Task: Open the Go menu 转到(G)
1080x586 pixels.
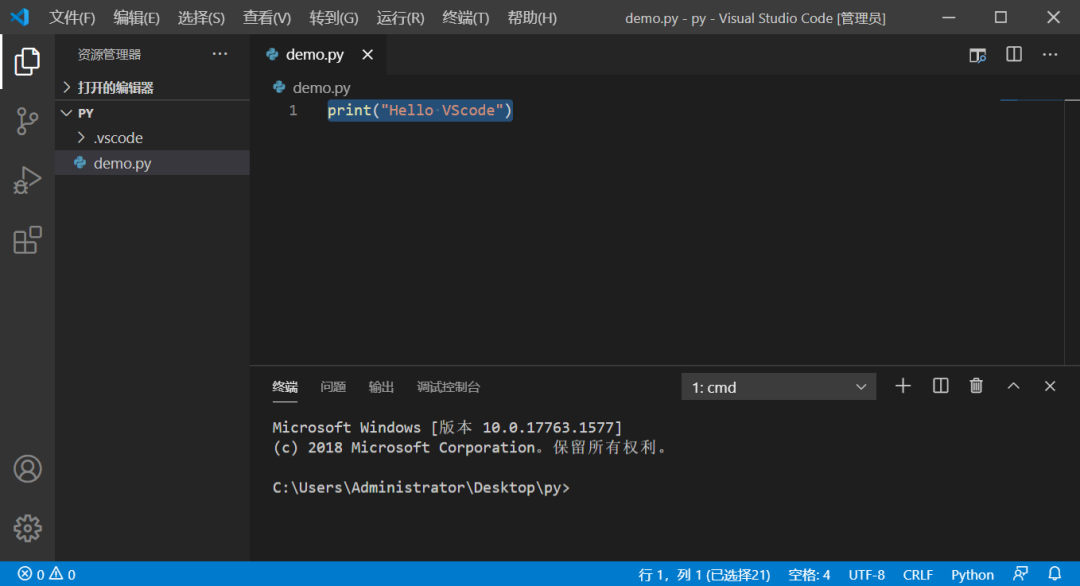Action: (333, 18)
